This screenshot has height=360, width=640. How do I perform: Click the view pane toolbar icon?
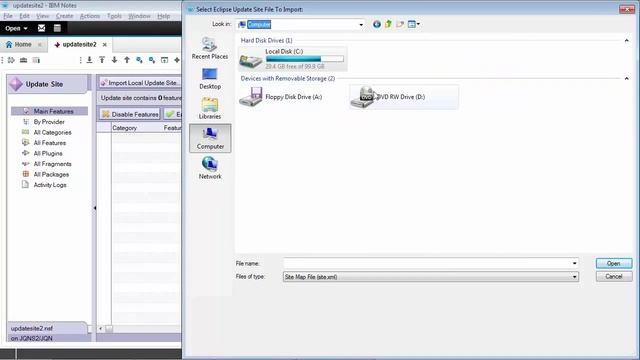164,60
